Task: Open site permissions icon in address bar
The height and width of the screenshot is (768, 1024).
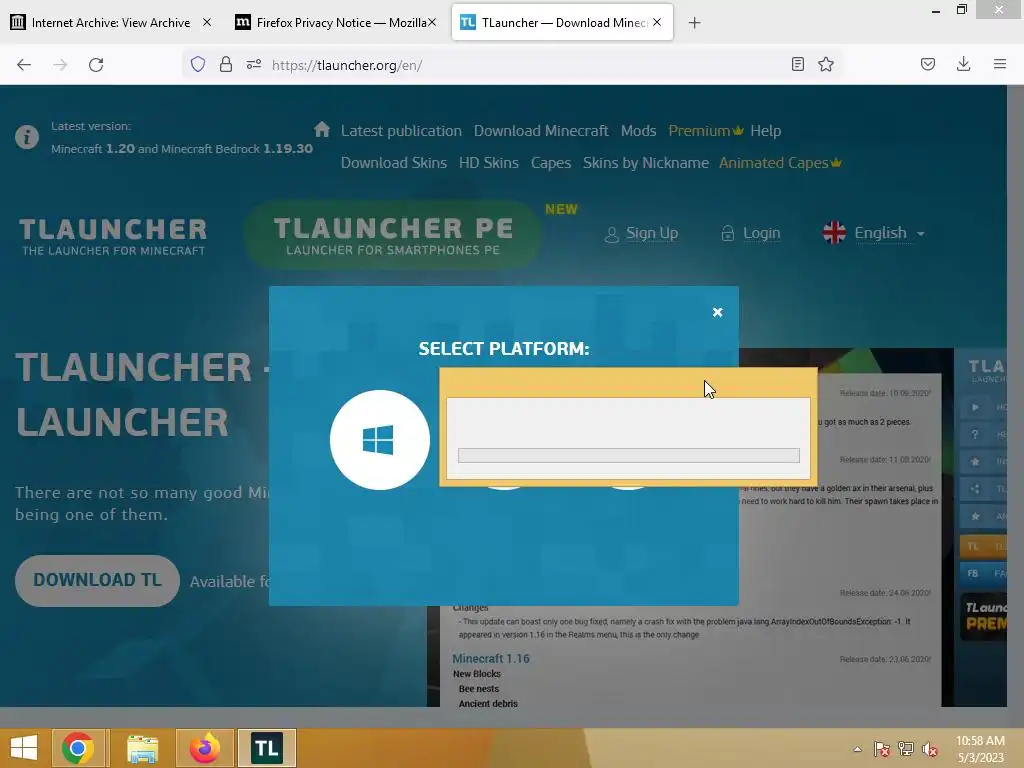Action: pyautogui.click(x=254, y=64)
